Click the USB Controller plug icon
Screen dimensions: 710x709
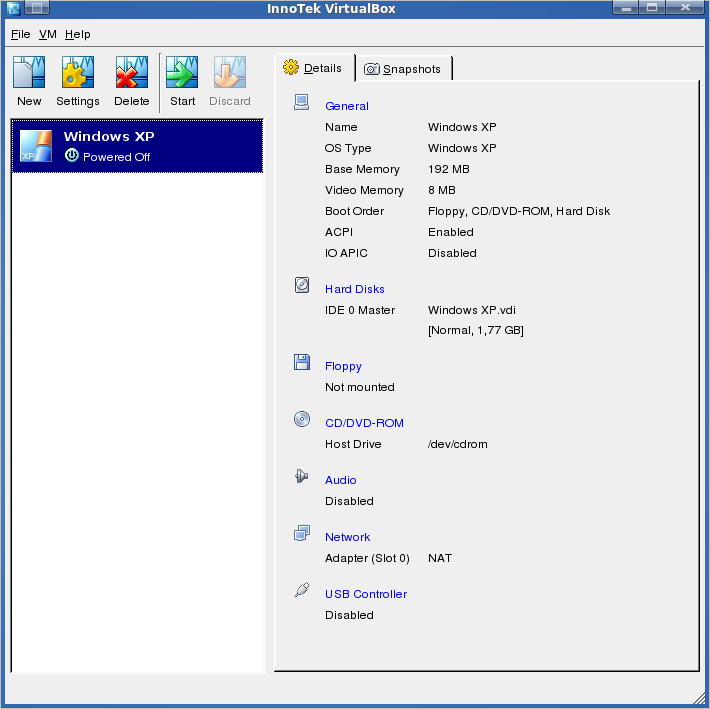click(x=302, y=591)
